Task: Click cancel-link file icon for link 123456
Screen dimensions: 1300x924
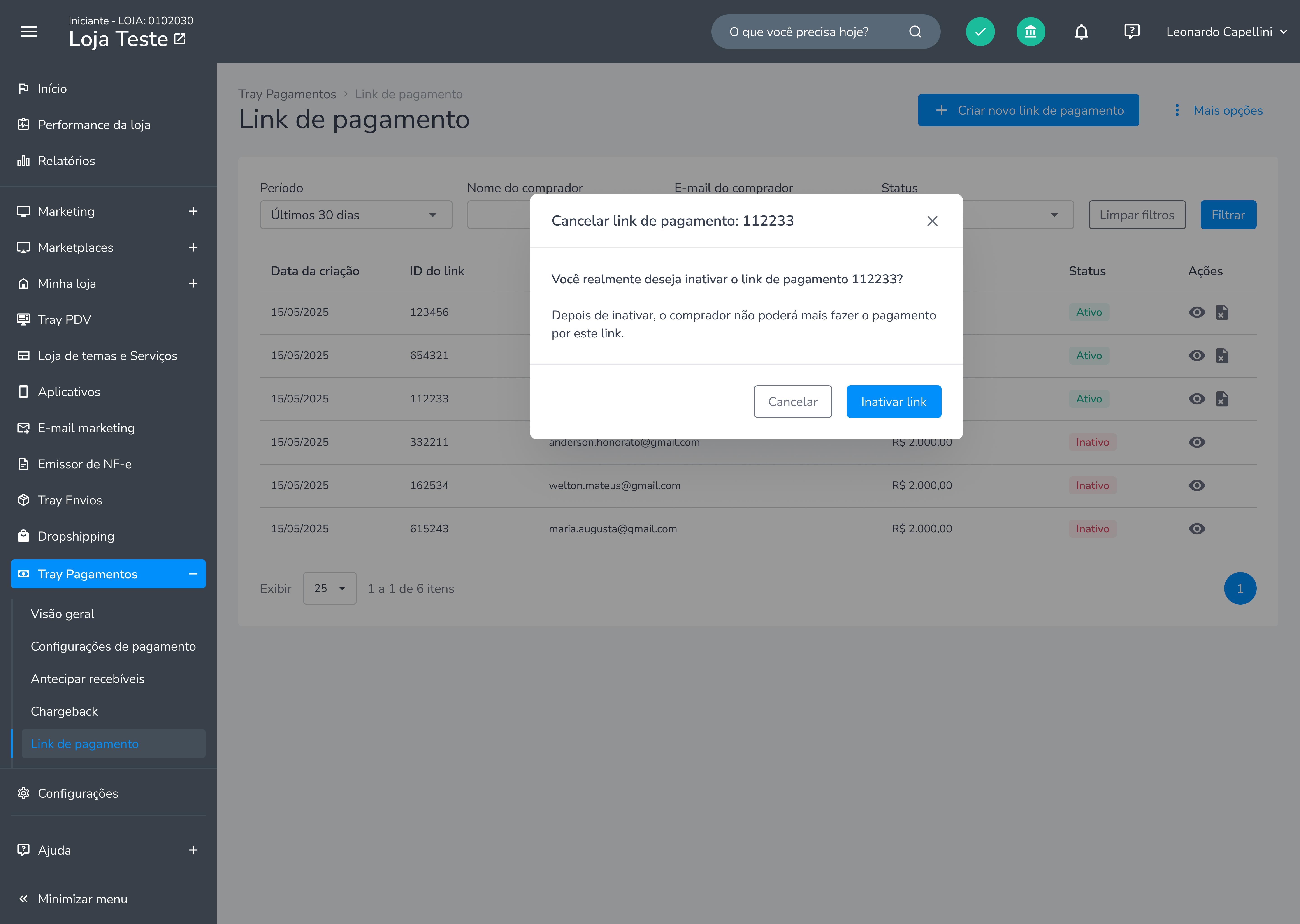Action: click(1222, 312)
